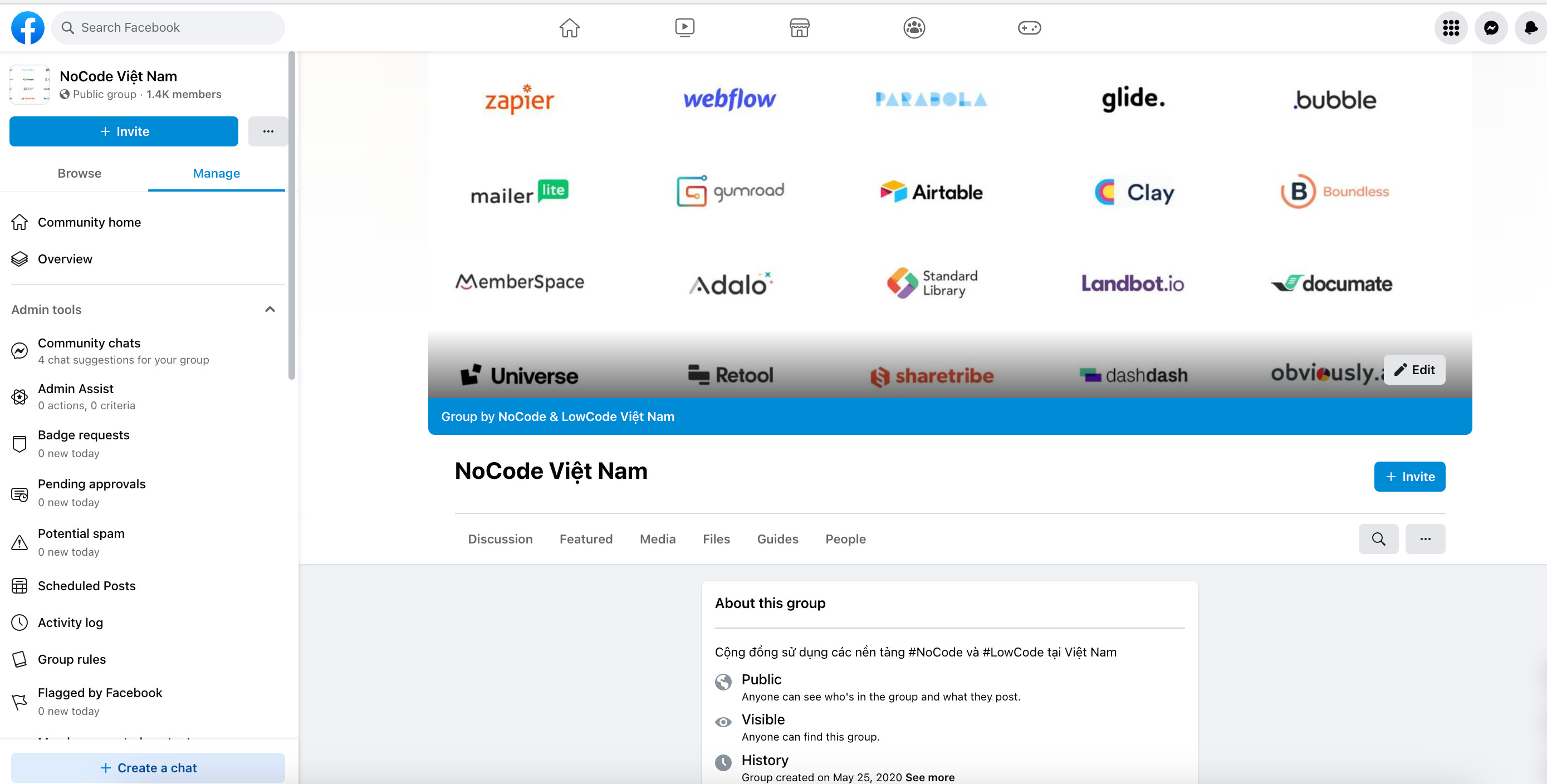Open the group search magnifier icon
The height and width of the screenshot is (784, 1547).
(x=1378, y=538)
